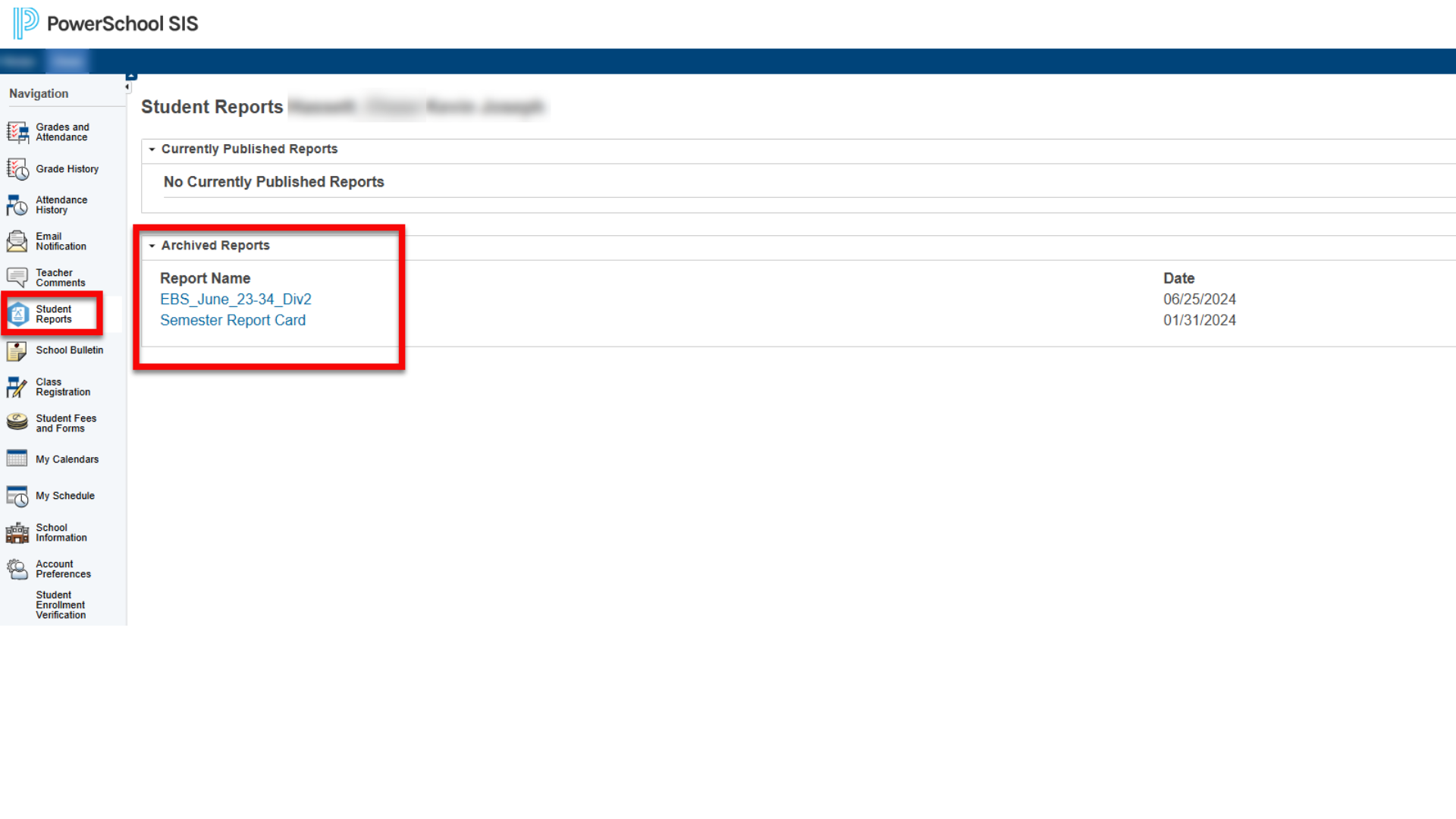Click the PowerSchool SIS title text
This screenshot has width=1456, height=819.
pos(122,24)
